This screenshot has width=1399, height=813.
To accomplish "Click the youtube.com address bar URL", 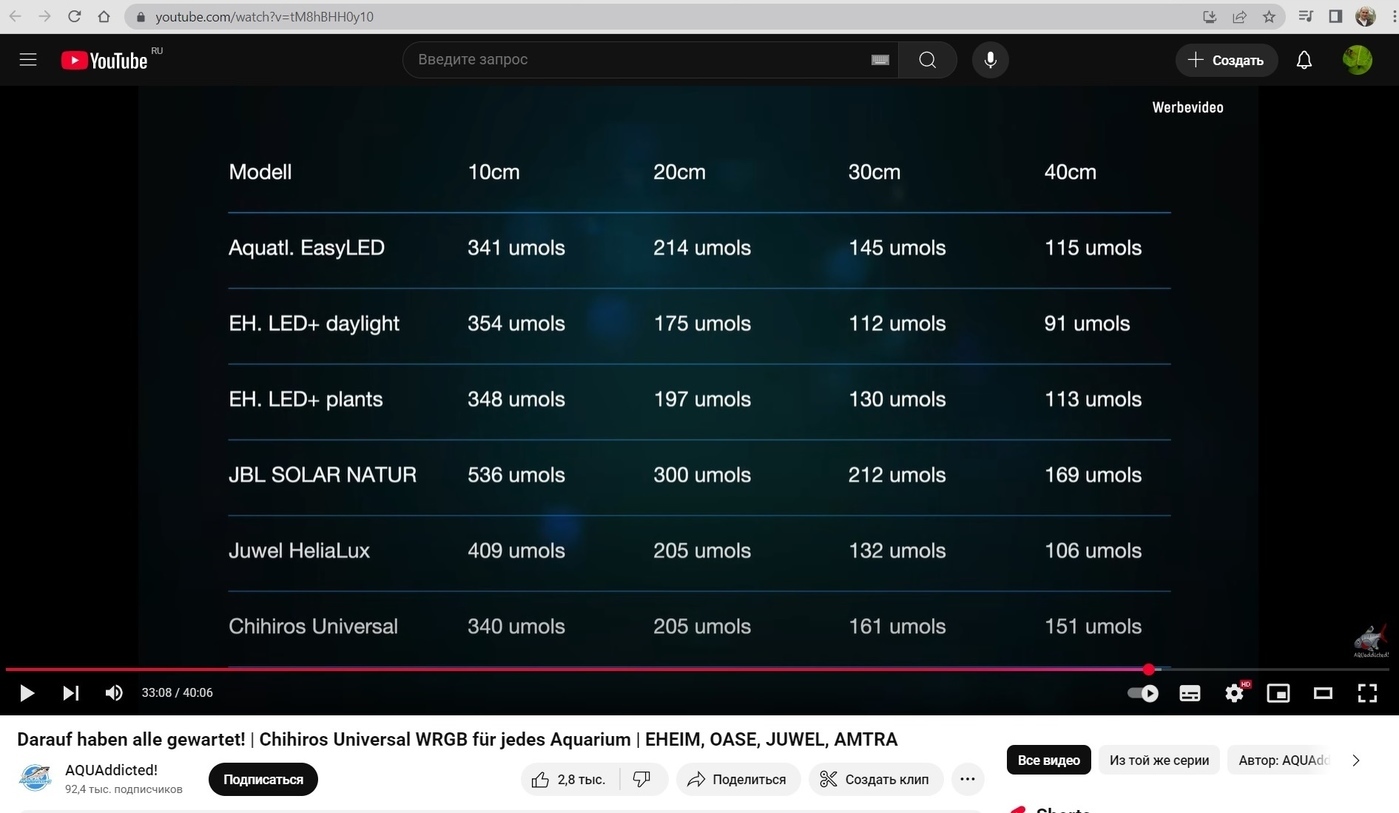I will coord(264,17).
